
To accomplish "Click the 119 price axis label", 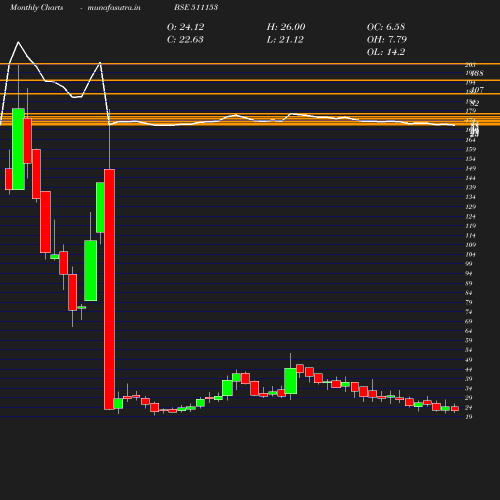I will 470,226.
